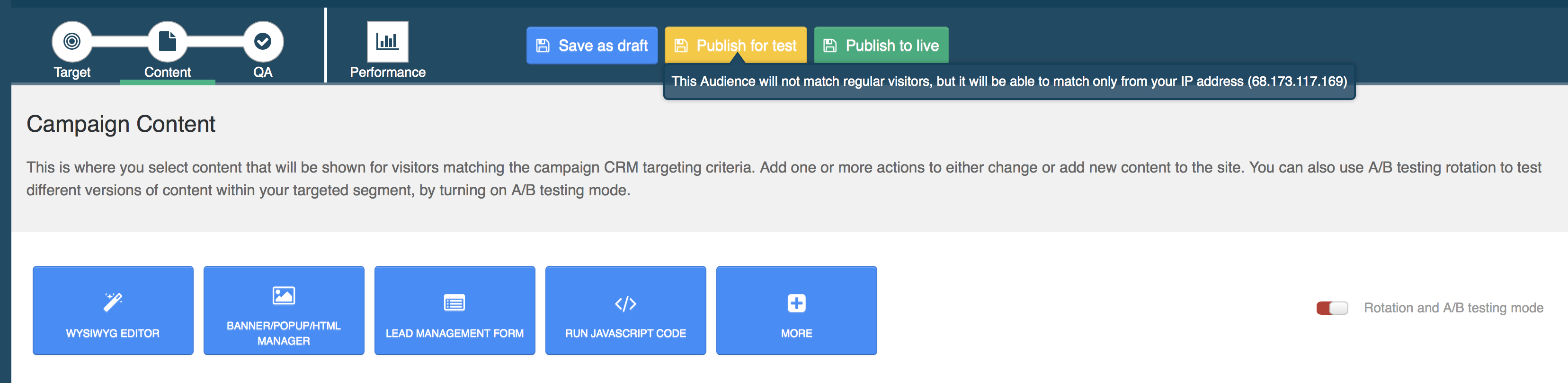Click the campaign content description paragraph
Viewport: 1568px width, 383px height.
(784, 179)
